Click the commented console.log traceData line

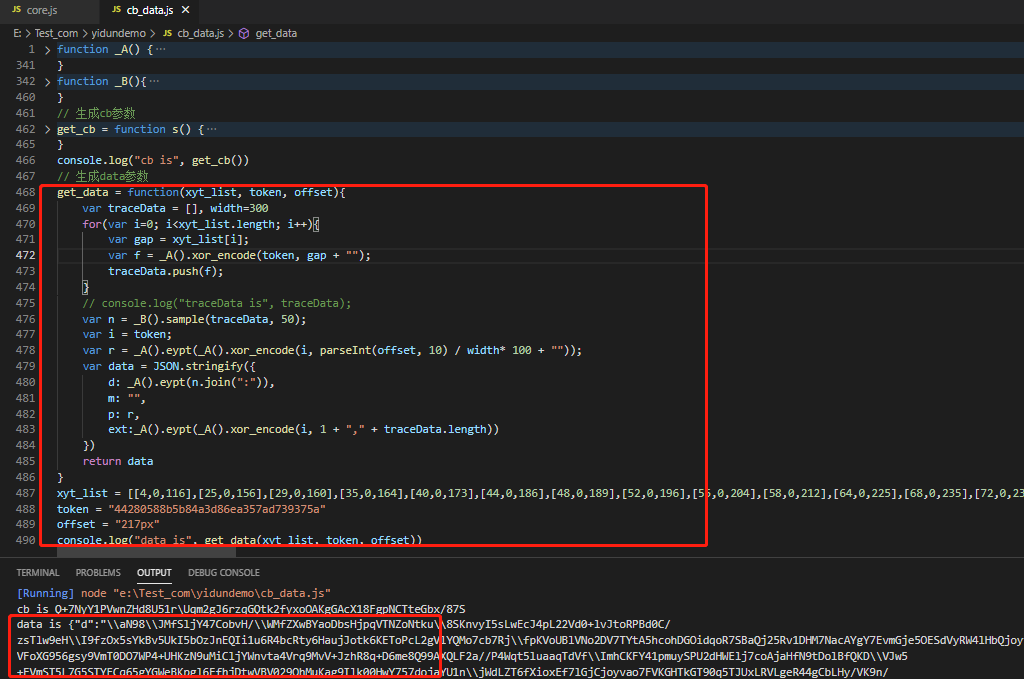pyautogui.click(x=217, y=303)
